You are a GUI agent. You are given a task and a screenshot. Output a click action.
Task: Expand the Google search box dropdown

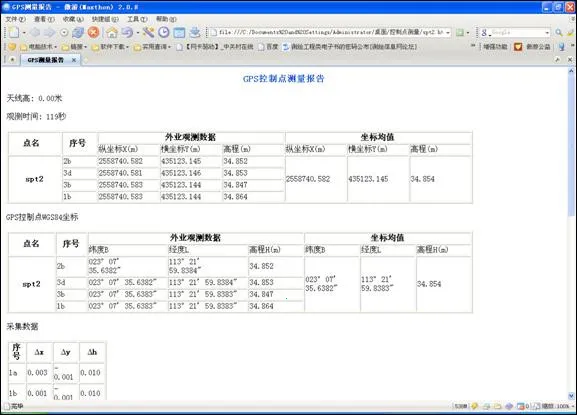(547, 33)
